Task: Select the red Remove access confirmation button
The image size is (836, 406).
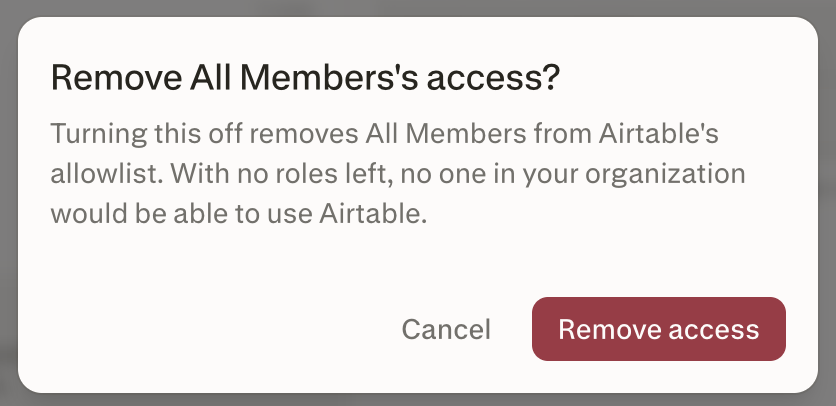Action: pyautogui.click(x=658, y=329)
